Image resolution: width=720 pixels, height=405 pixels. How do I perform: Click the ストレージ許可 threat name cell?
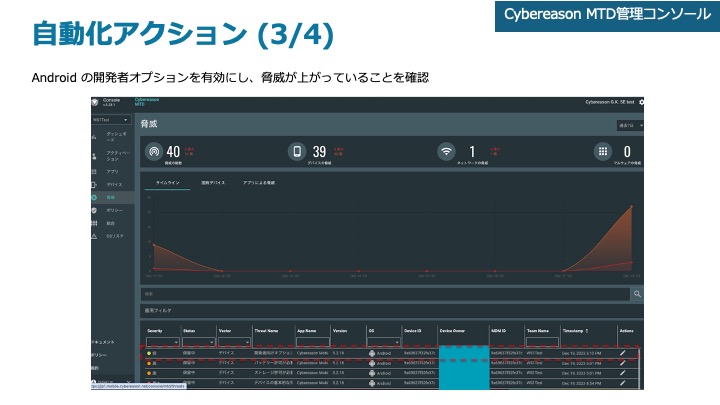[273, 373]
